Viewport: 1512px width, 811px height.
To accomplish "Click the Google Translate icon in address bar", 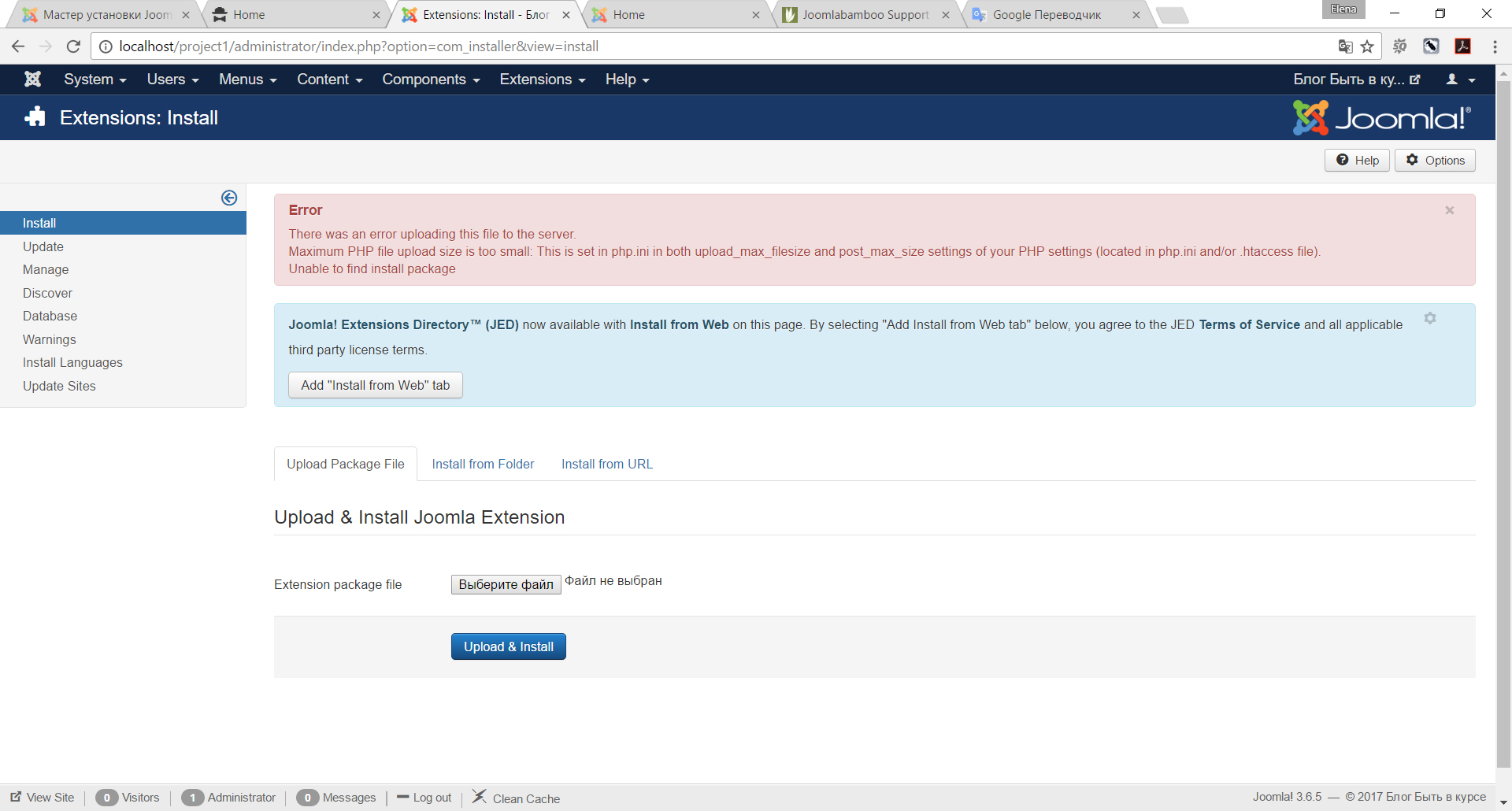I will click(x=1345, y=46).
